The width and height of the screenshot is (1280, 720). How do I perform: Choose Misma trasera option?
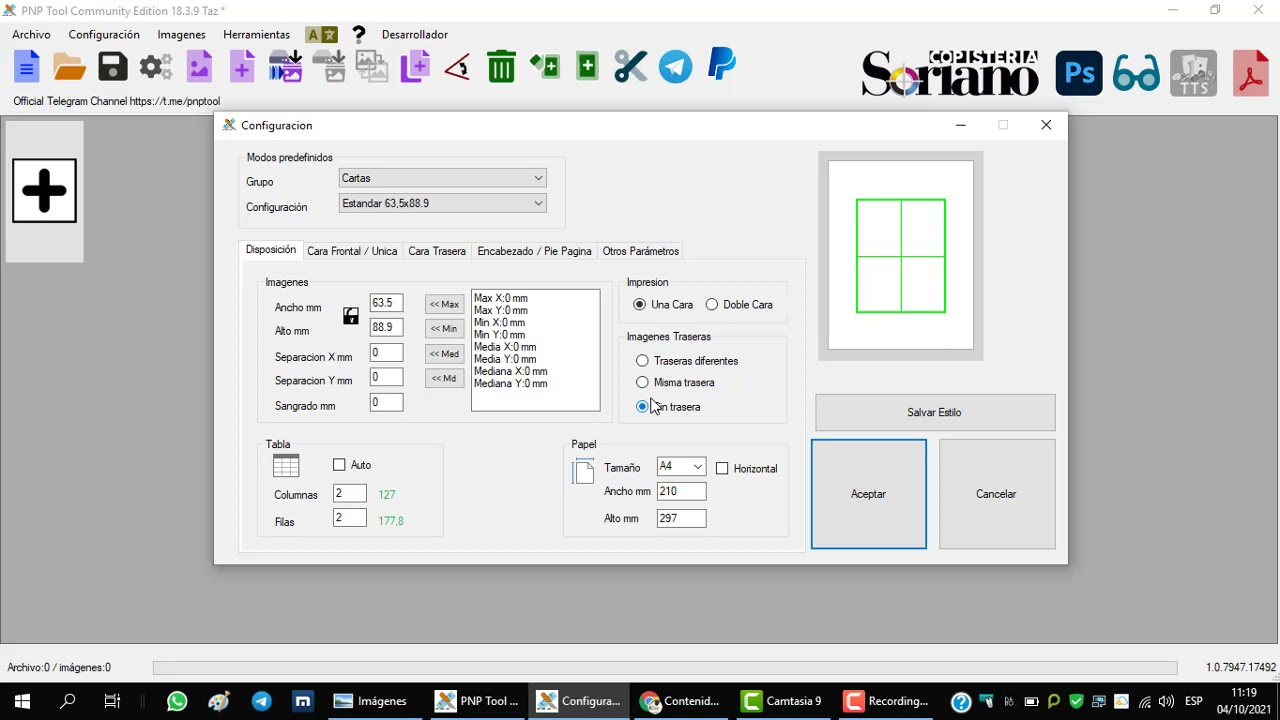tap(642, 382)
